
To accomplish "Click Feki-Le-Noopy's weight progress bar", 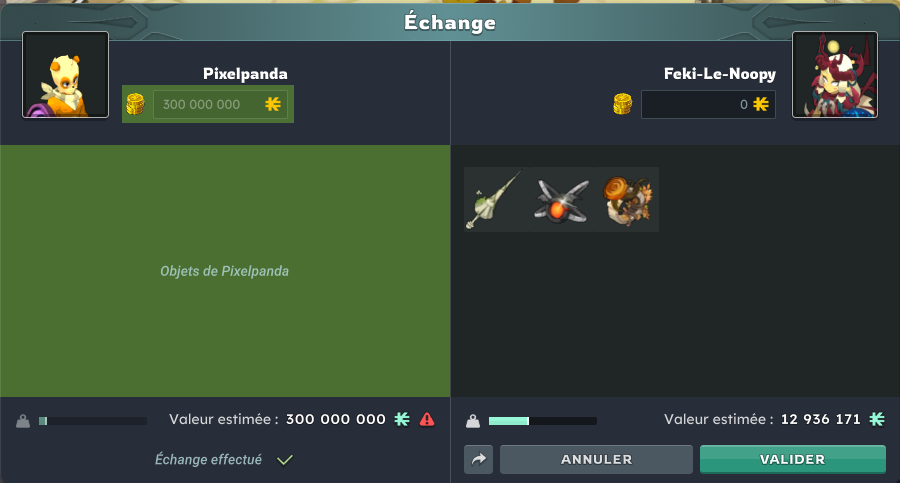I will point(542,421).
